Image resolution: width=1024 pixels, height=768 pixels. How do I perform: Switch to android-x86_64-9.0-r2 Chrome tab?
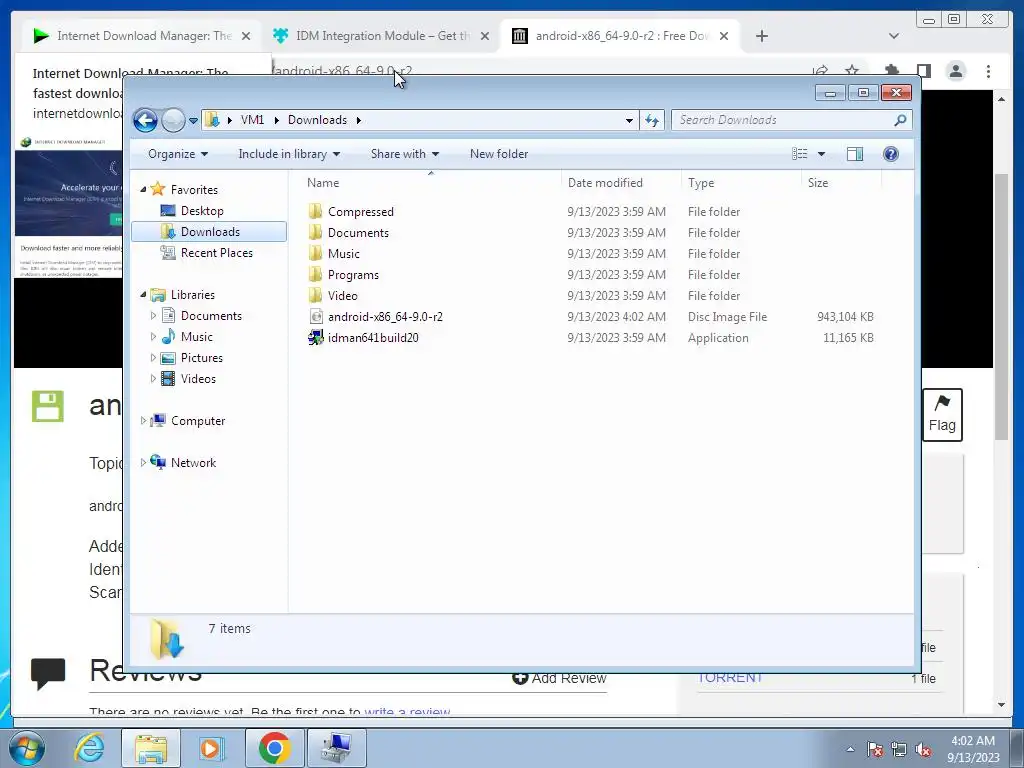[x=620, y=36]
